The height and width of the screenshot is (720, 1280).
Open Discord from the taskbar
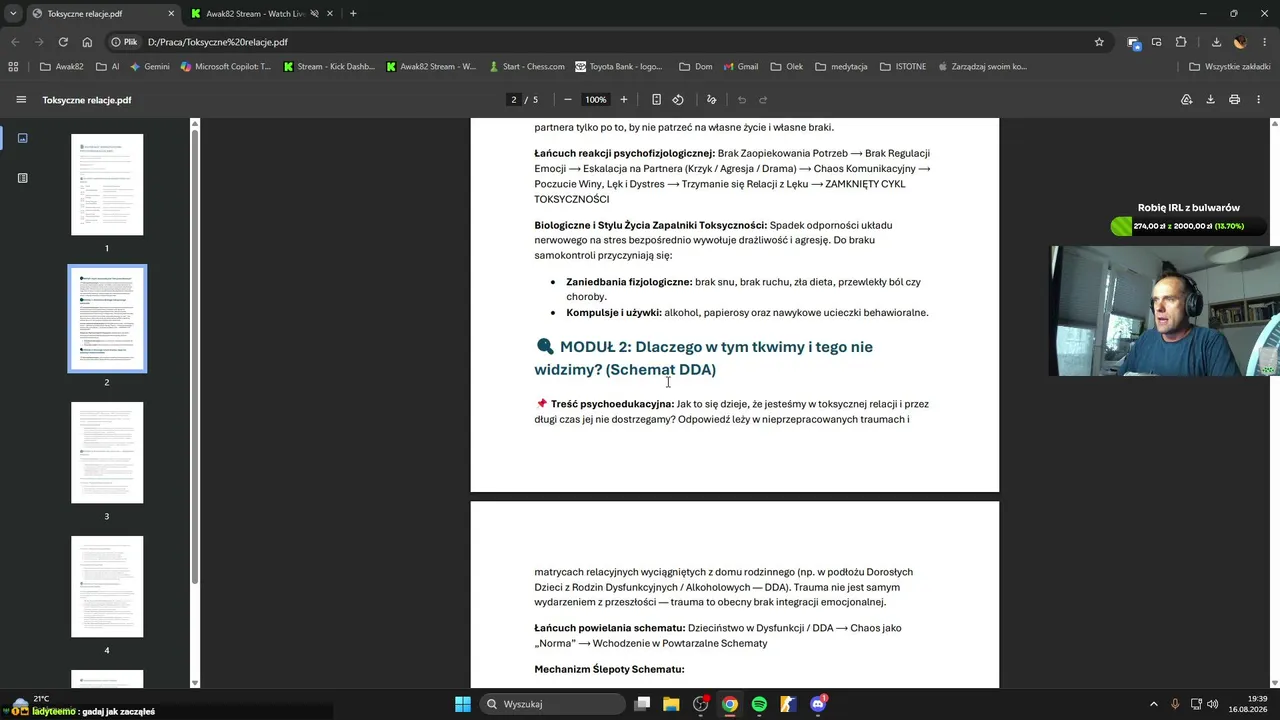pos(818,704)
